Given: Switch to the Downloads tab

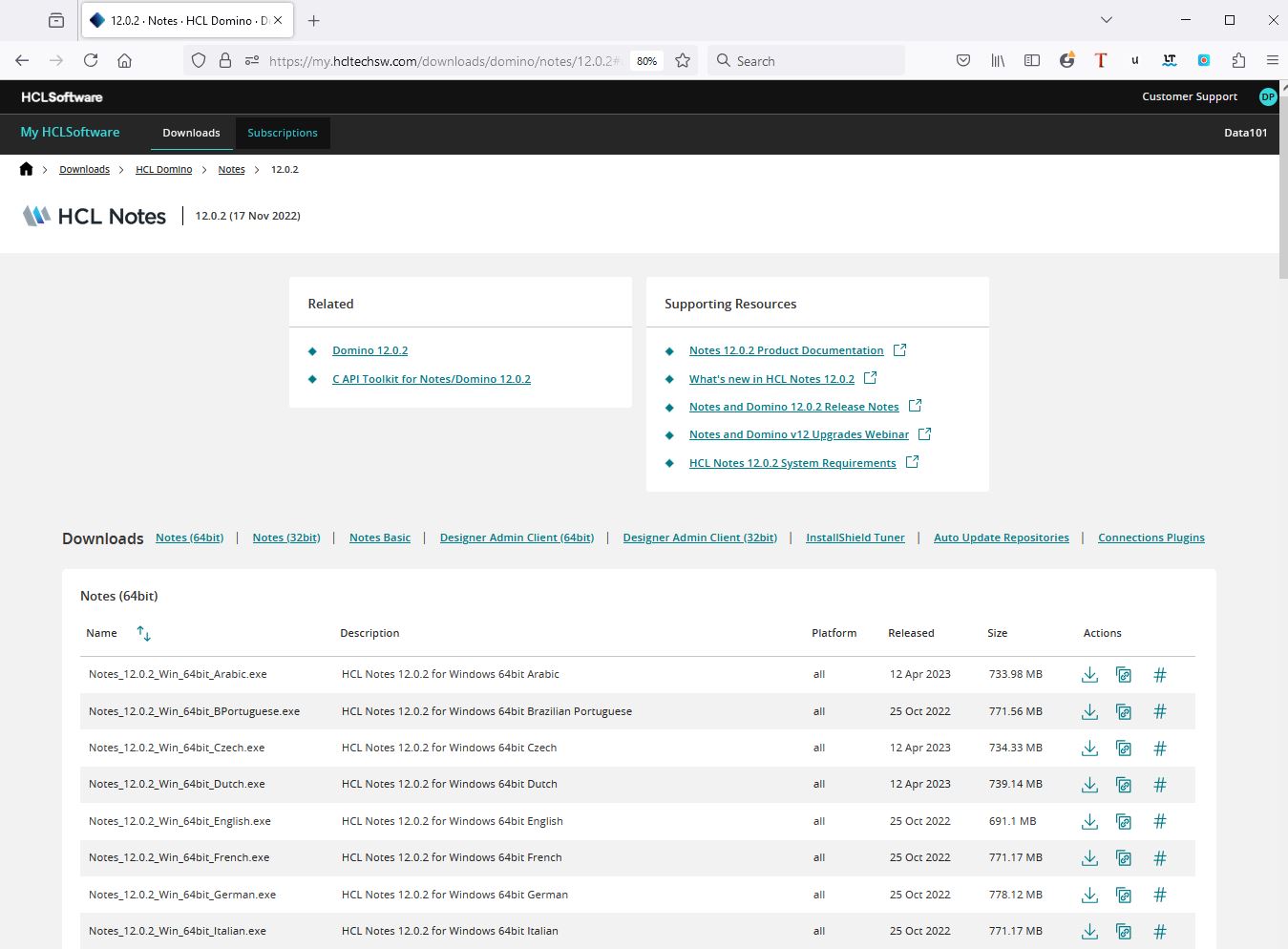Looking at the screenshot, I should coord(191,133).
